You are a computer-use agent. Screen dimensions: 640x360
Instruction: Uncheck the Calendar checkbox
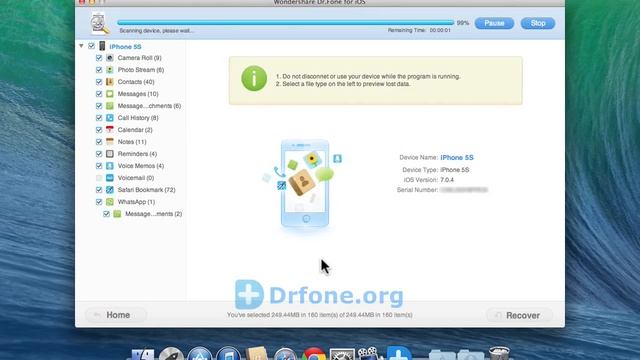click(99, 130)
